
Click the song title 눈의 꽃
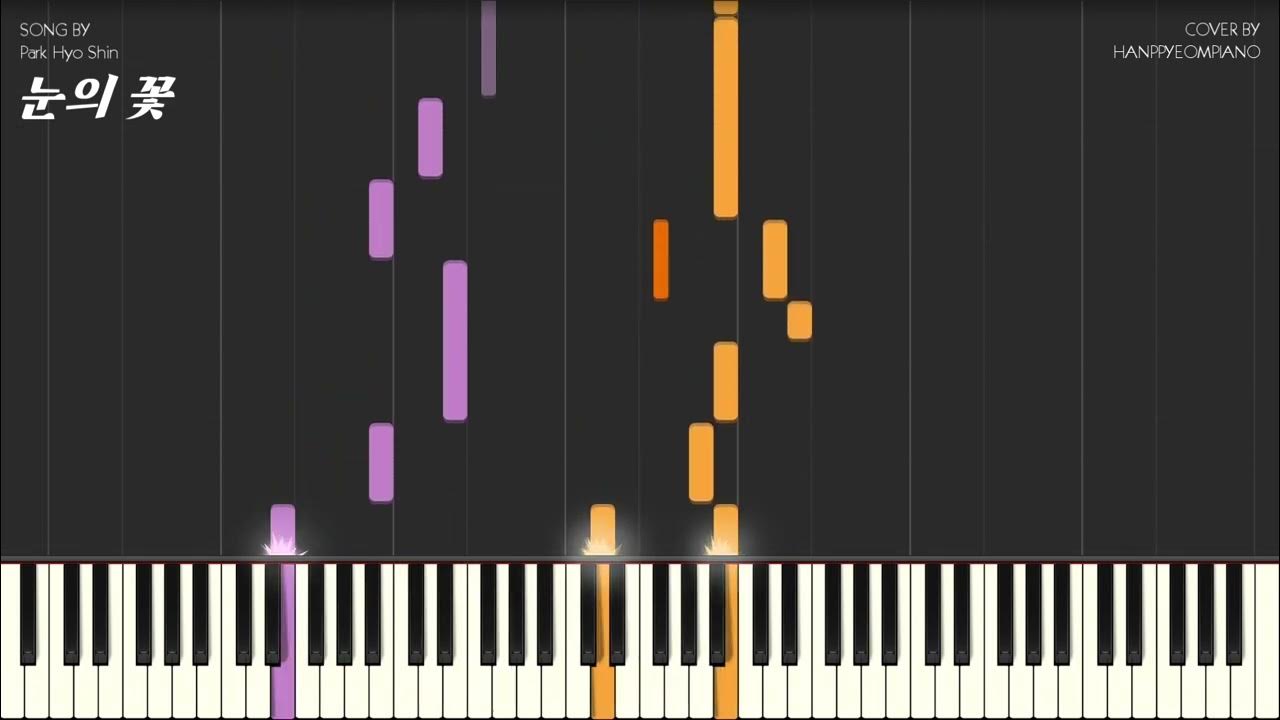(96, 98)
